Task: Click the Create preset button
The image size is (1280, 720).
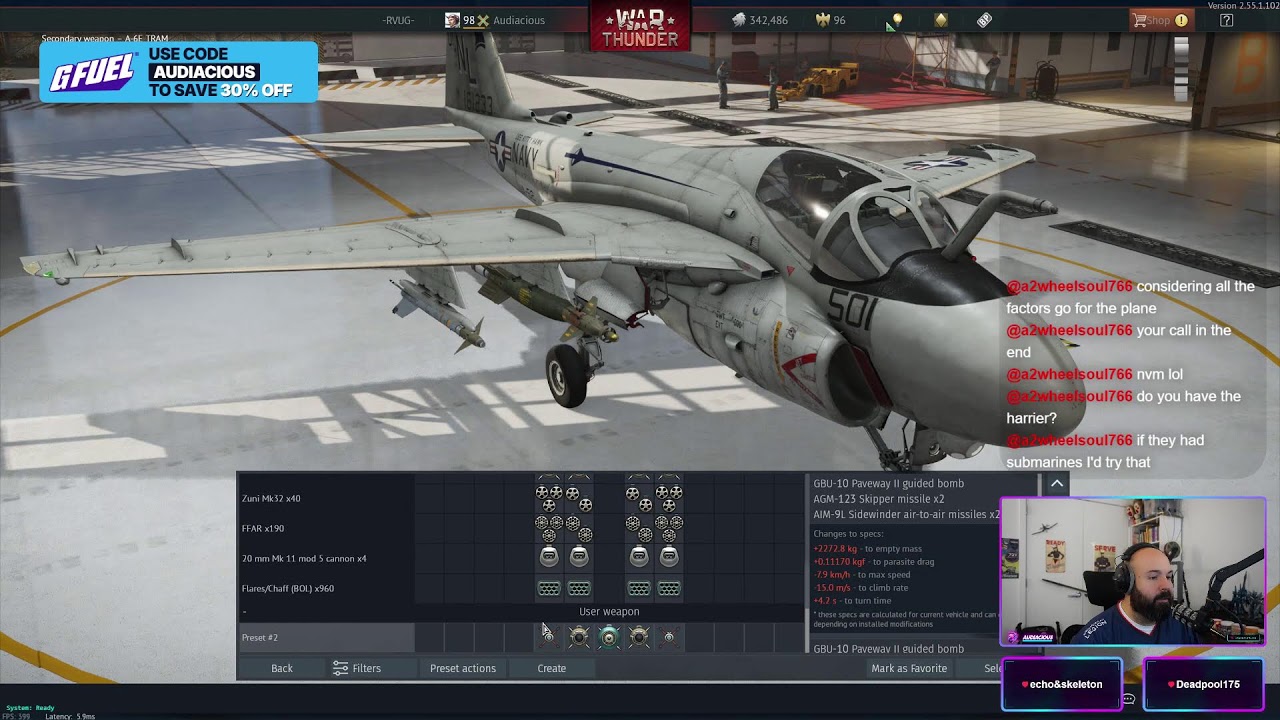Action: coord(552,668)
